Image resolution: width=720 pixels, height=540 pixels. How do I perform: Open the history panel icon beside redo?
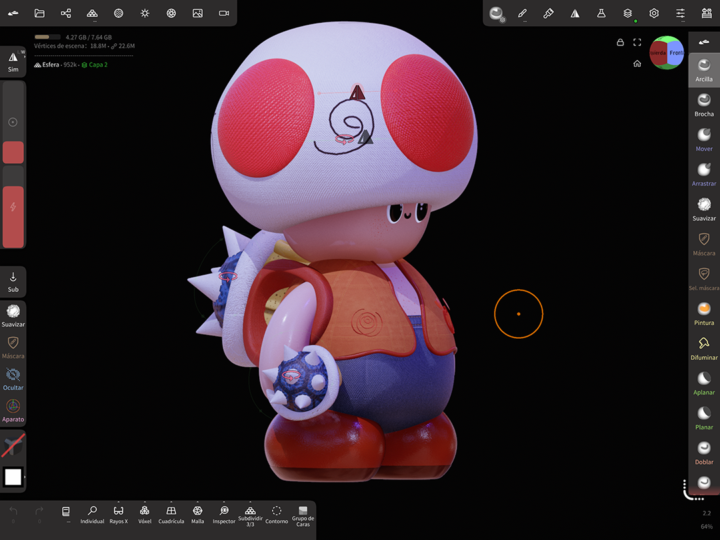[66, 512]
